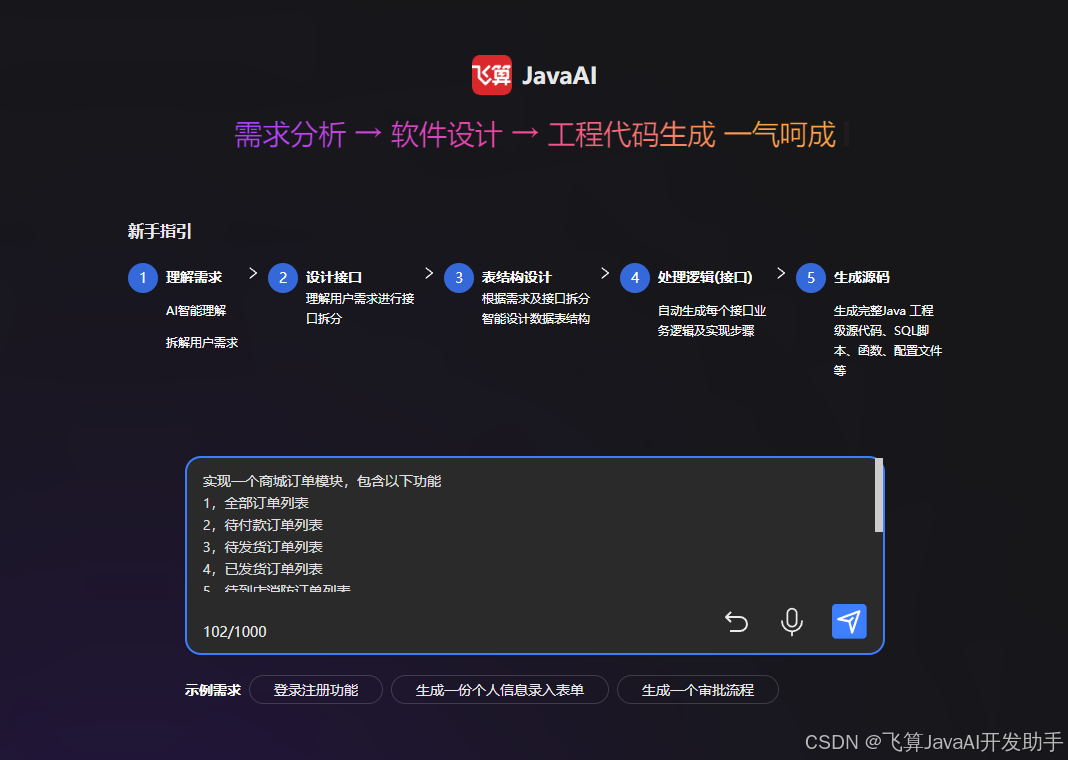Click the 表结构设计 step title
The image size is (1068, 760).
(516, 277)
